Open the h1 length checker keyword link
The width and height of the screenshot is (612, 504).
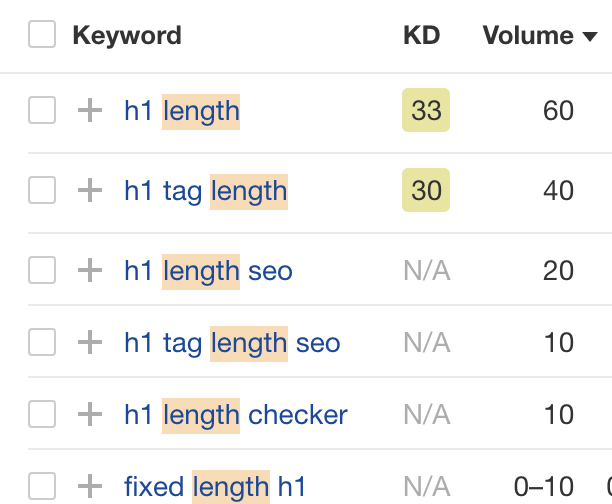[x=236, y=415]
